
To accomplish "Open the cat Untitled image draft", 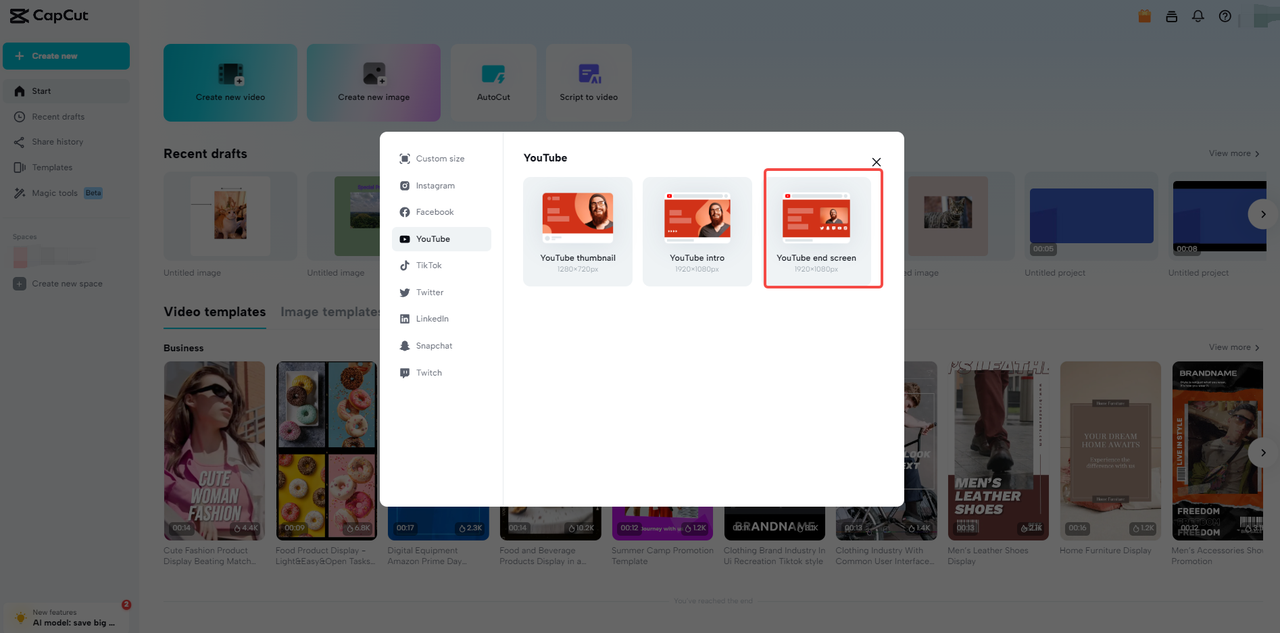I will pos(230,215).
